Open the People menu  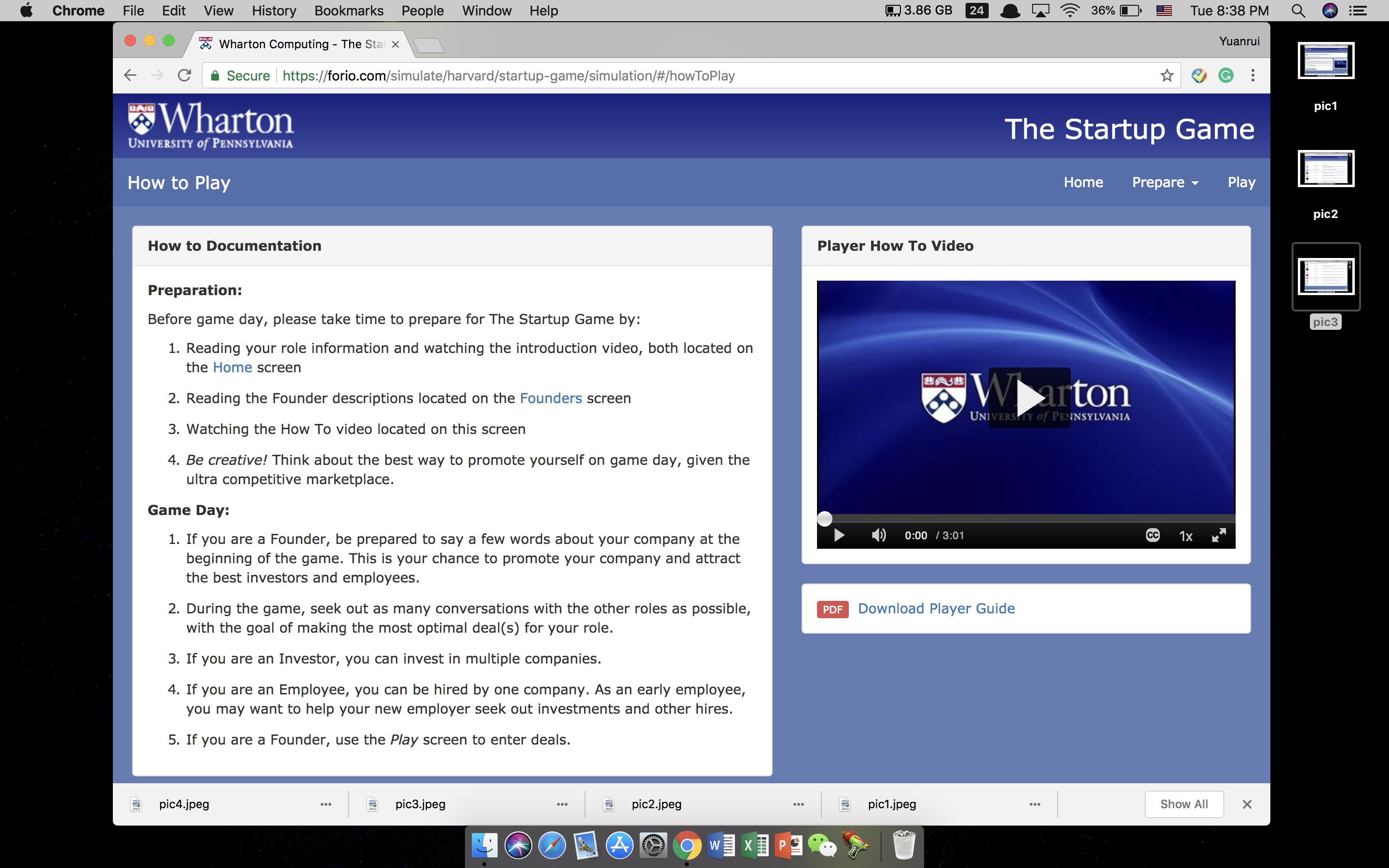click(422, 10)
